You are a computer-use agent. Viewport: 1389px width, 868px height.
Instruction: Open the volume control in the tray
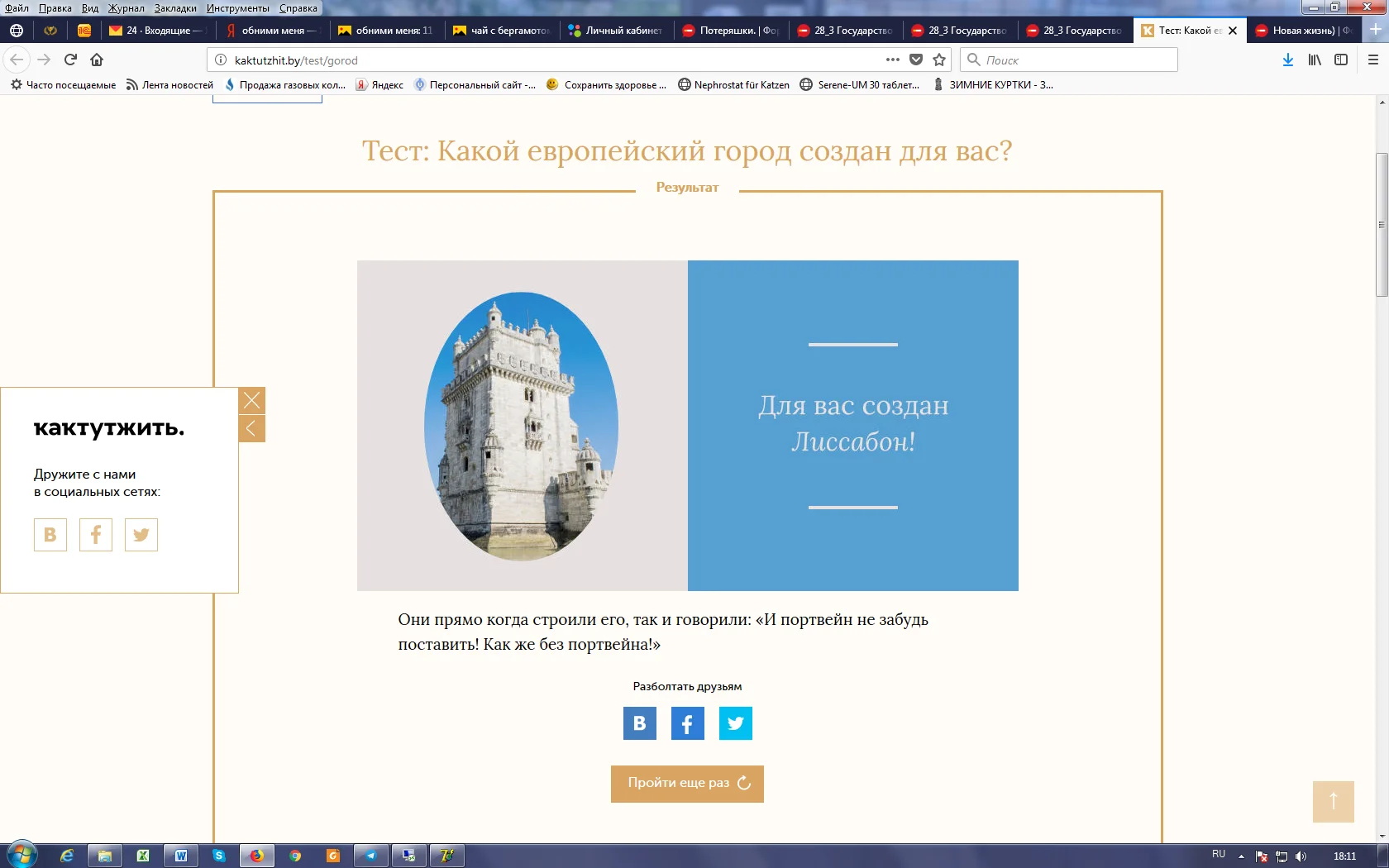point(1301,856)
